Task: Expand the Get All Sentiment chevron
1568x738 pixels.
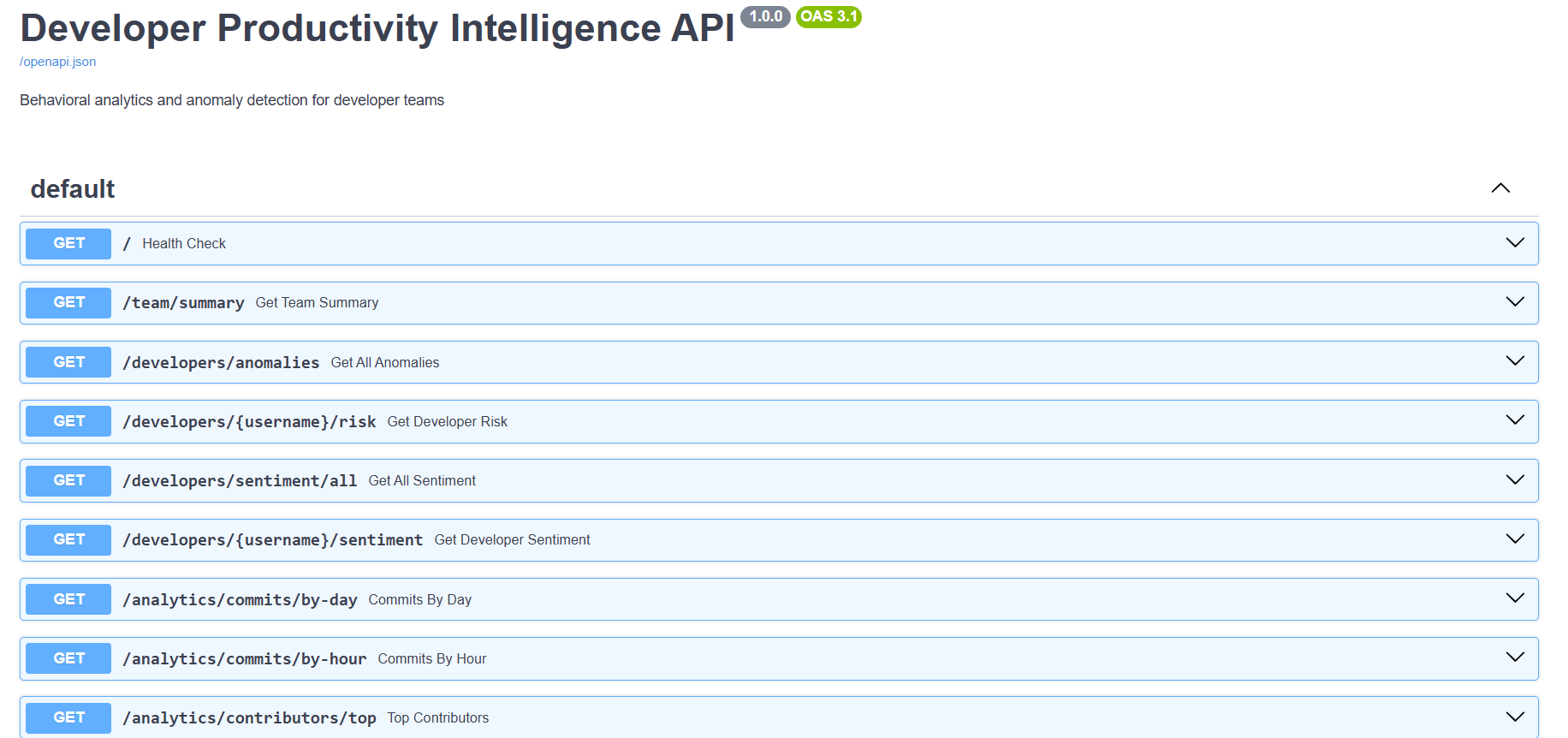Action: (x=1515, y=480)
